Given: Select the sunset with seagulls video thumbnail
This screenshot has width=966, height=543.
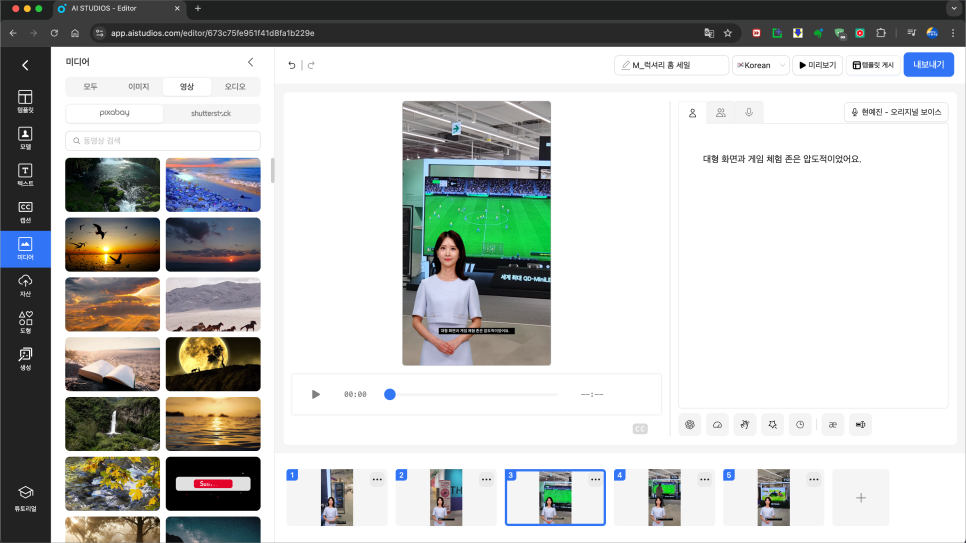Looking at the screenshot, I should pyautogui.click(x=113, y=245).
